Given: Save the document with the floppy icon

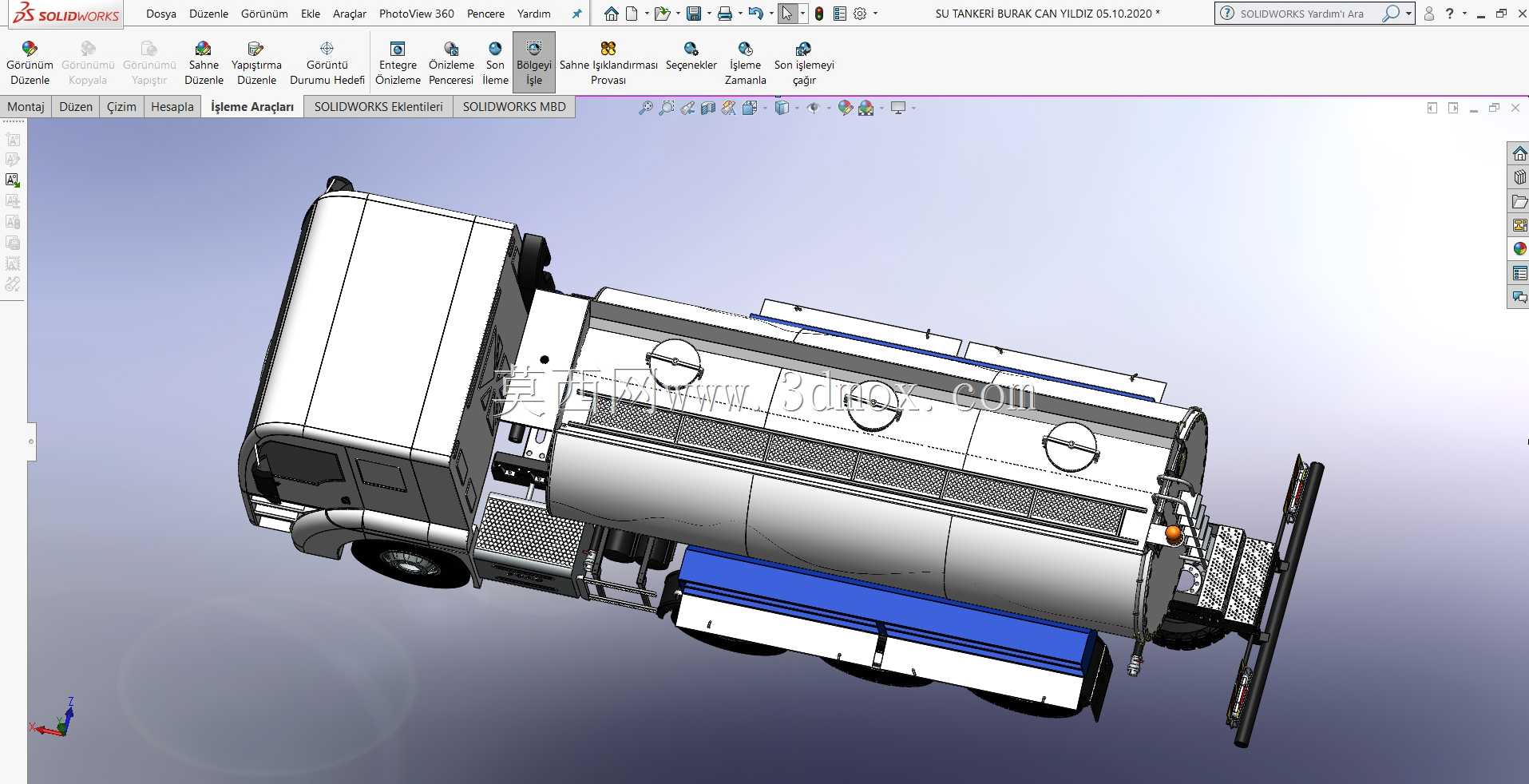Looking at the screenshot, I should [694, 14].
